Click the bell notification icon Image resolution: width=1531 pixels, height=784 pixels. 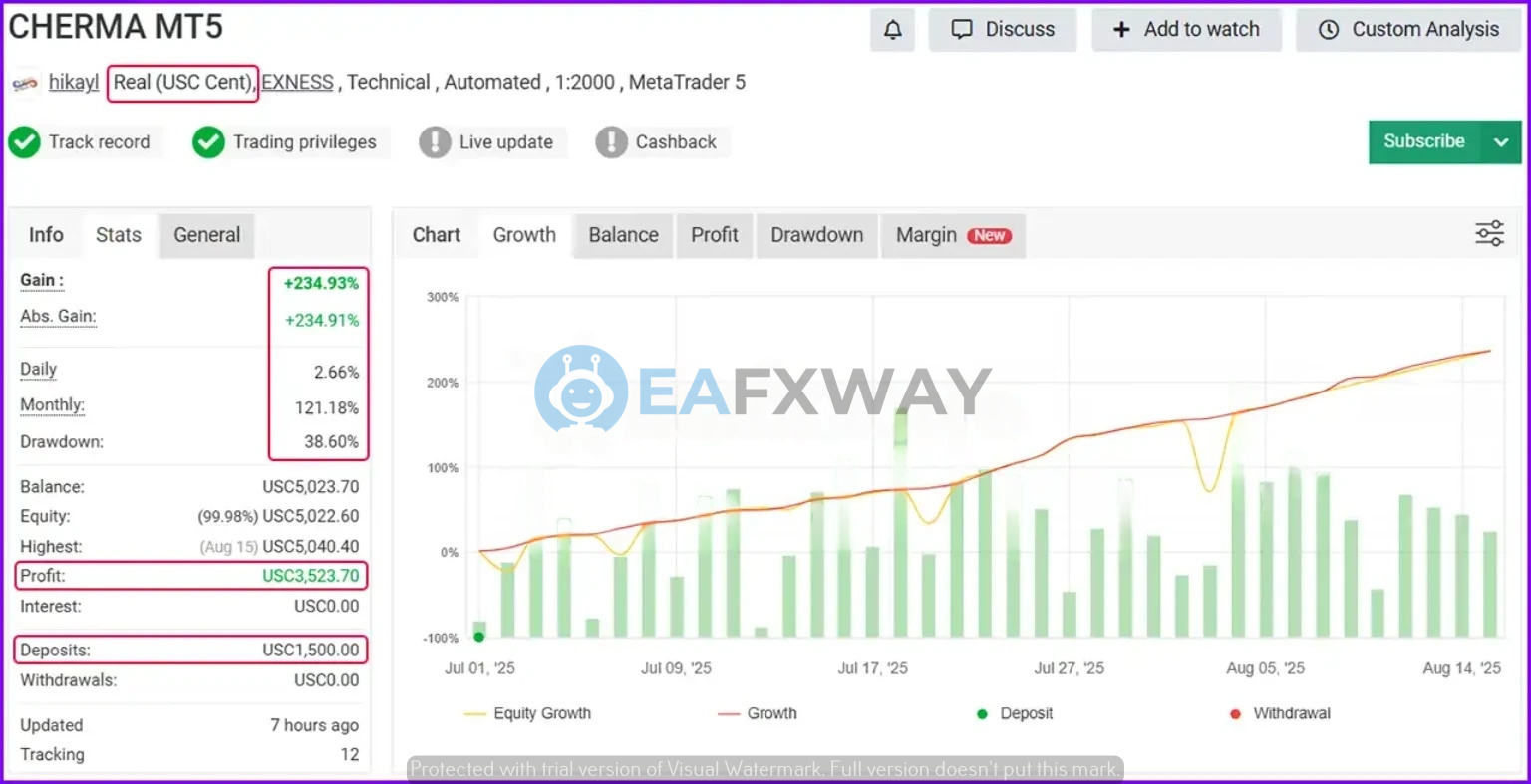click(892, 30)
